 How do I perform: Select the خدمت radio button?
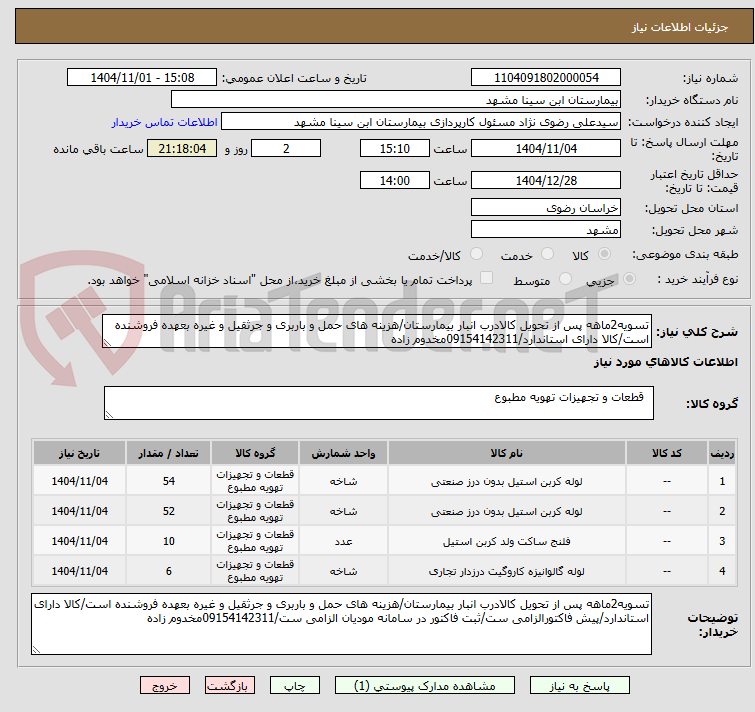(x=547, y=254)
